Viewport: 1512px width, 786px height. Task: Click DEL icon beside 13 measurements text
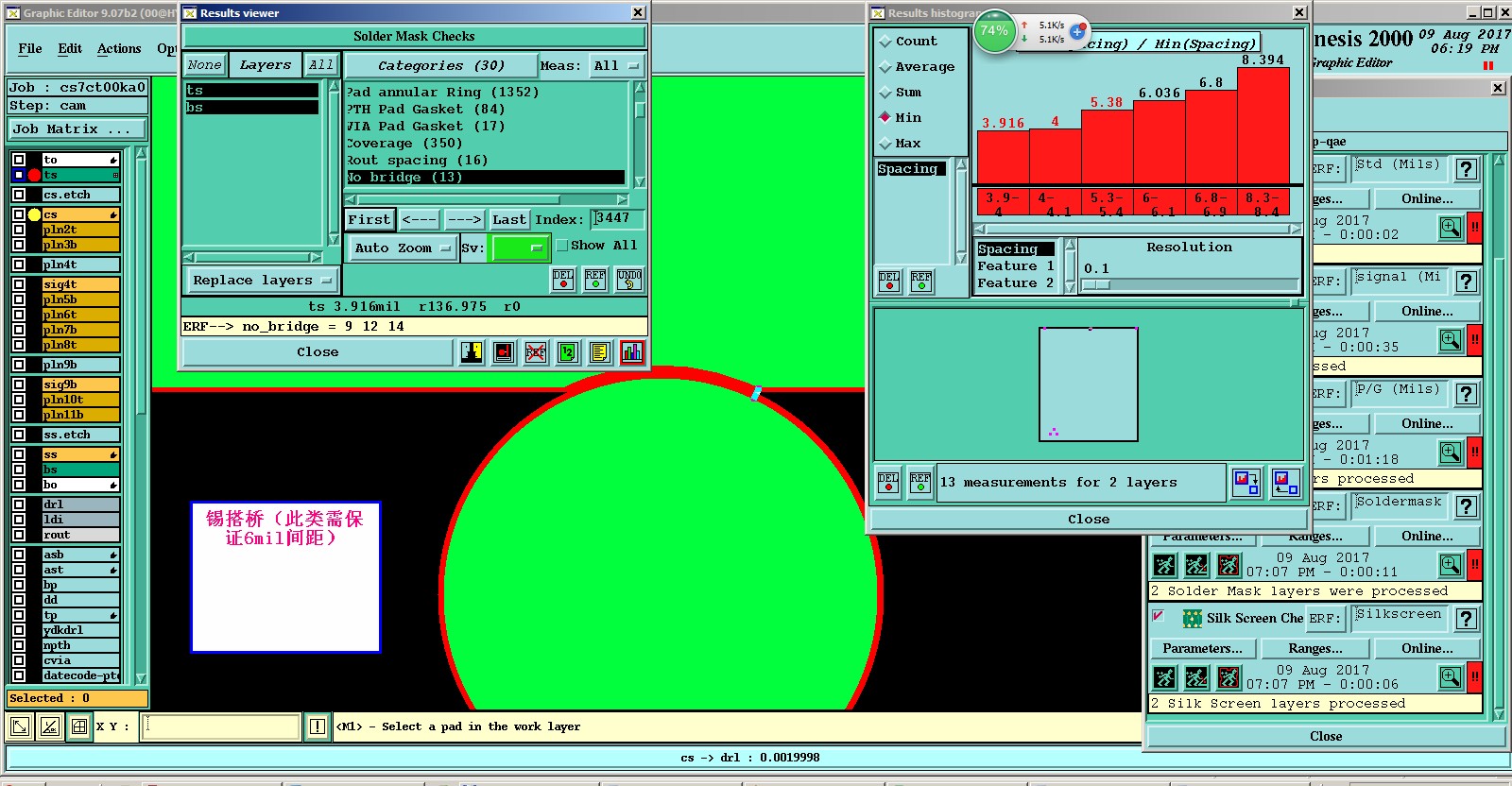[x=888, y=482]
